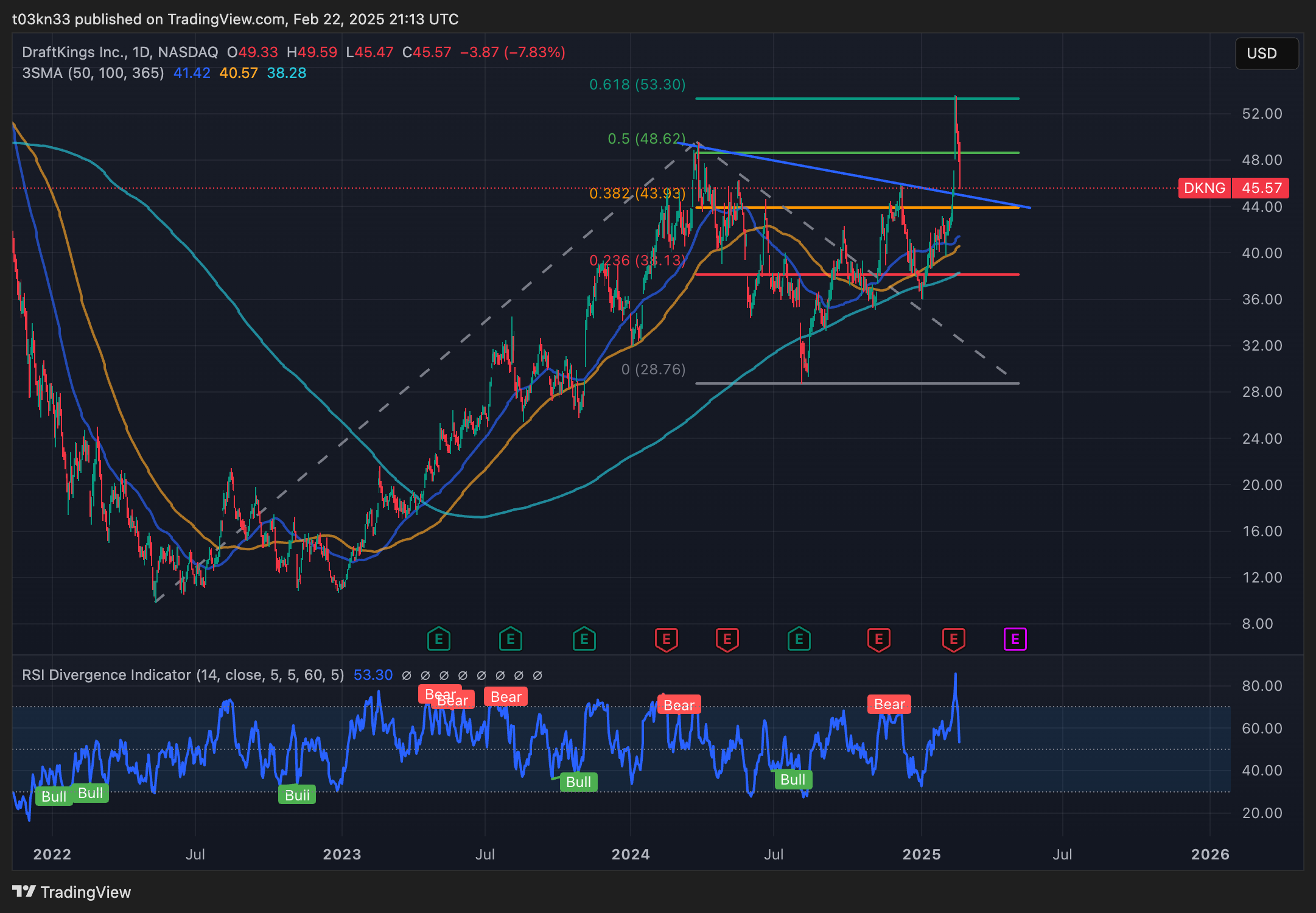Click the 0.236 Fibonacci level label in red
The image size is (1316, 913).
(637, 261)
